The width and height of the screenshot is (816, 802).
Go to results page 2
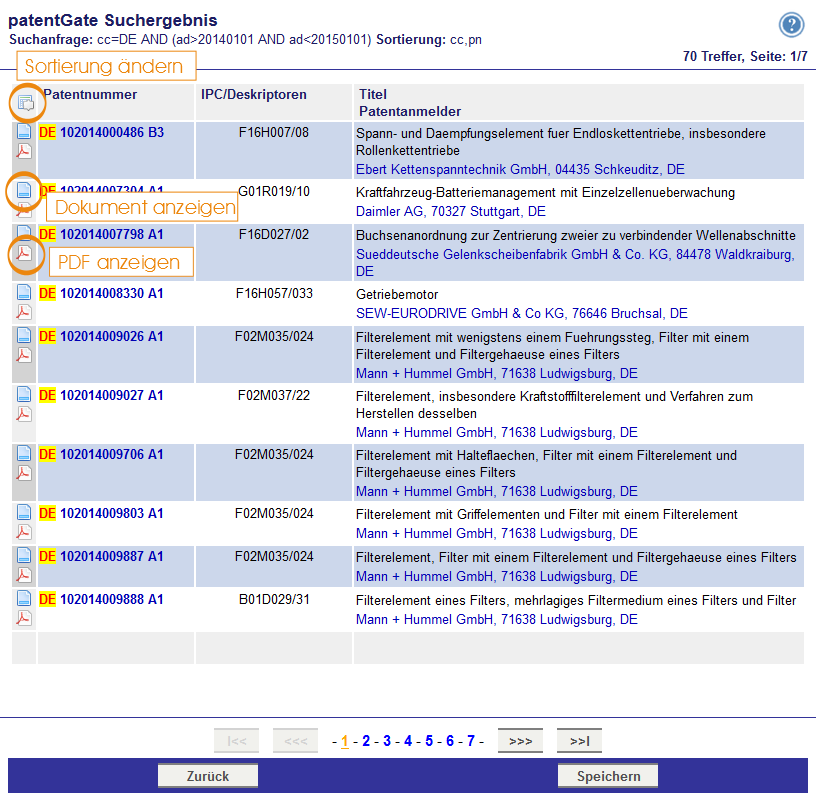(x=366, y=741)
